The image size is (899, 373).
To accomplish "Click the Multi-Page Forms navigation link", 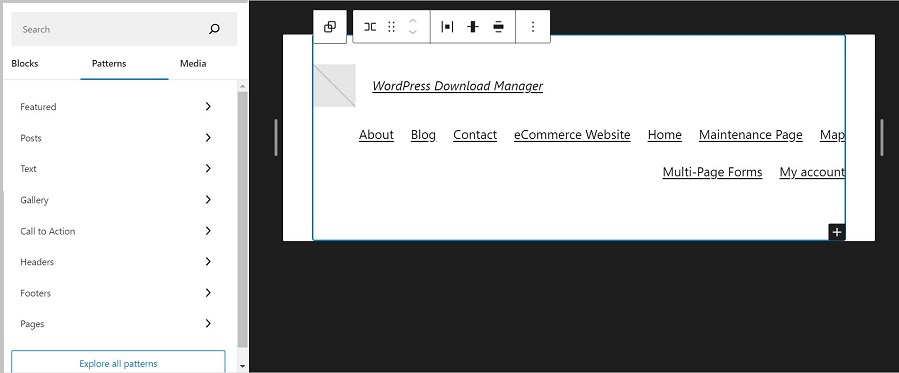I will (712, 172).
